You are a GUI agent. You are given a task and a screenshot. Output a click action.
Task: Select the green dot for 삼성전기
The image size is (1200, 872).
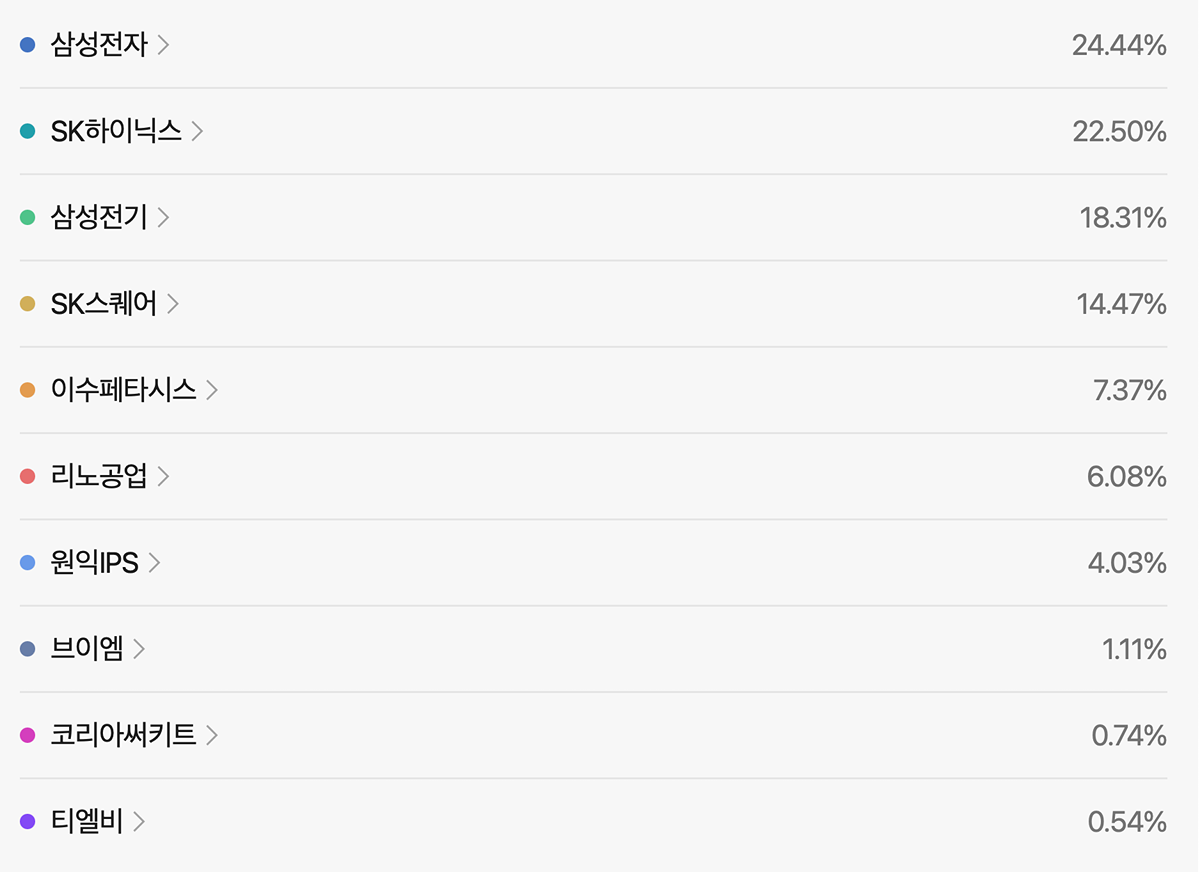point(28,217)
